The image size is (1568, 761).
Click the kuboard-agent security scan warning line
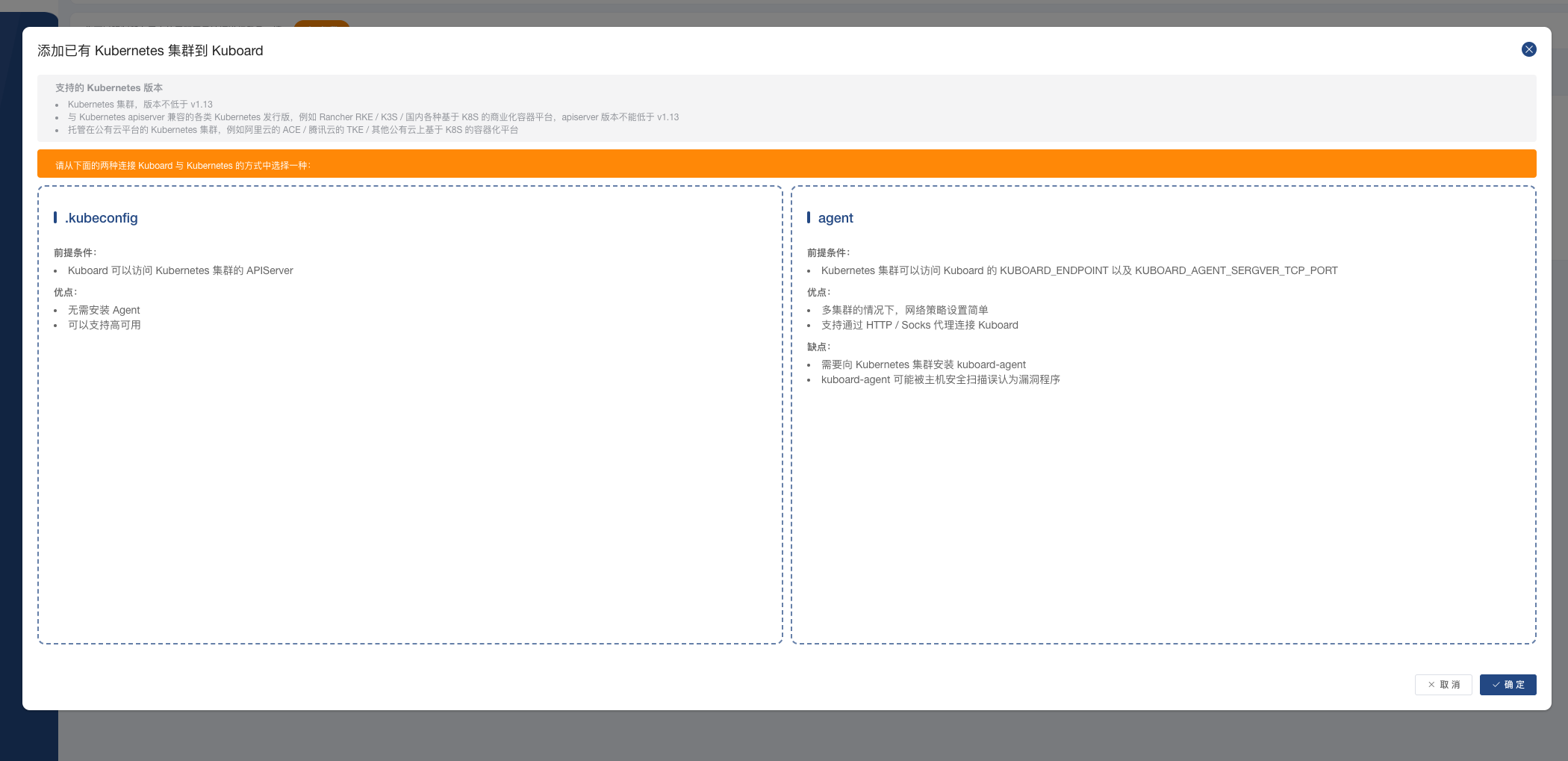[940, 379]
